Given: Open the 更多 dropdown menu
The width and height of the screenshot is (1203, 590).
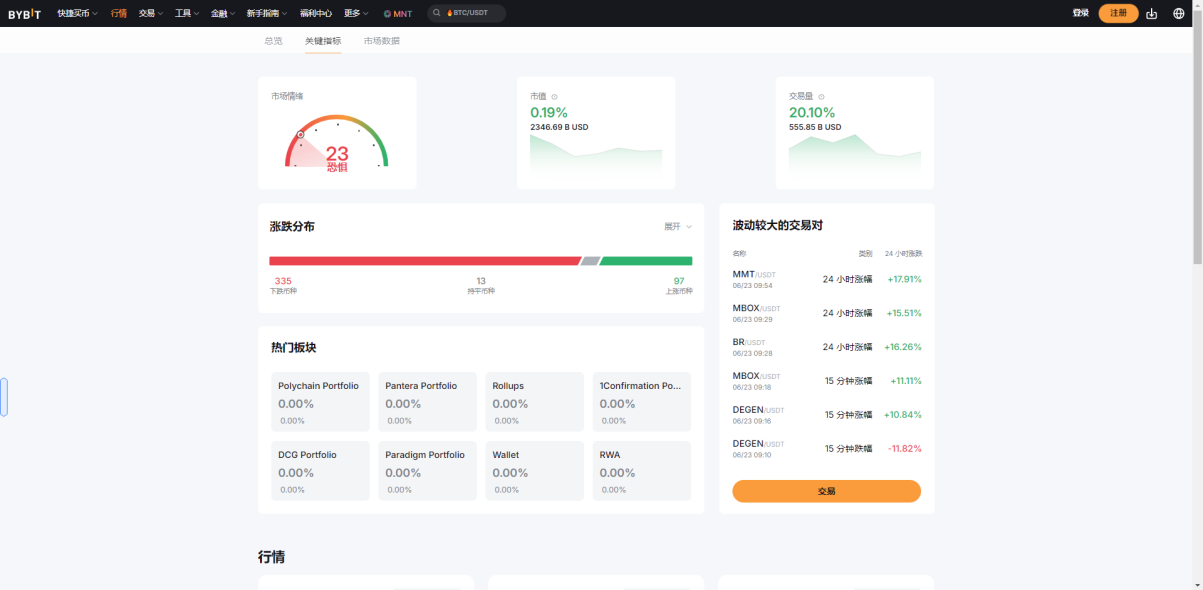Looking at the screenshot, I should (356, 13).
